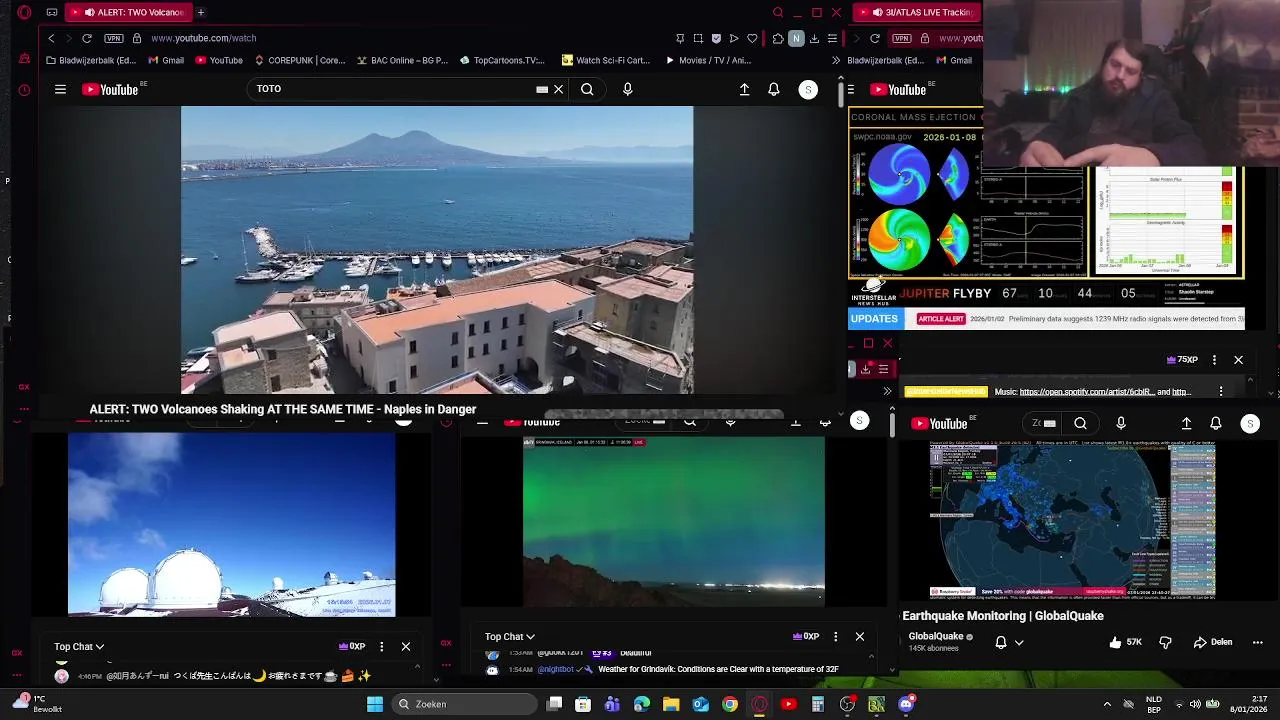
Task: Toggle the VPN badge in main address bar
Action: coord(113,38)
